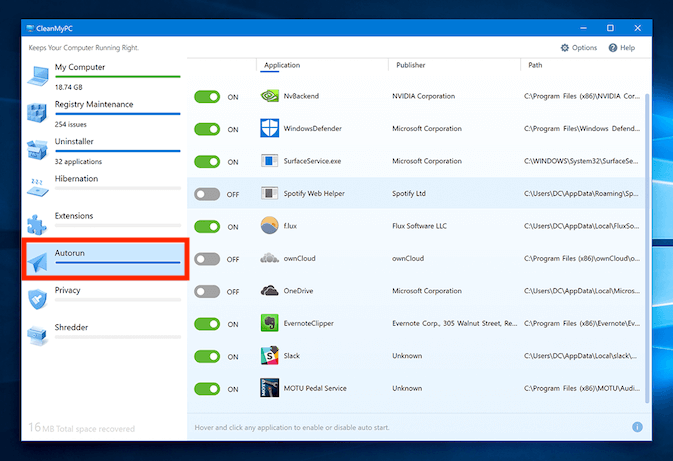Click the Spotify Web Helper icon
The height and width of the screenshot is (461, 673).
tap(270, 193)
